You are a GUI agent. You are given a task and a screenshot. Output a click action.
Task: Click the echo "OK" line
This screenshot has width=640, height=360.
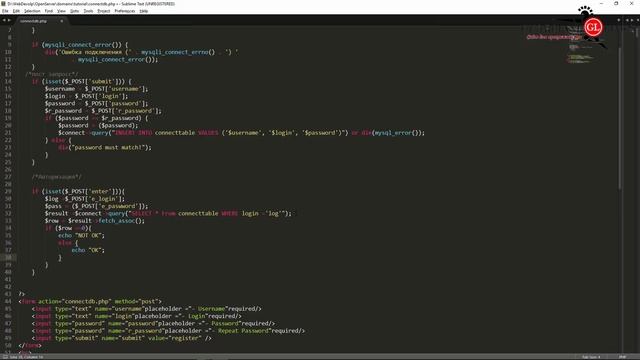coord(88,250)
